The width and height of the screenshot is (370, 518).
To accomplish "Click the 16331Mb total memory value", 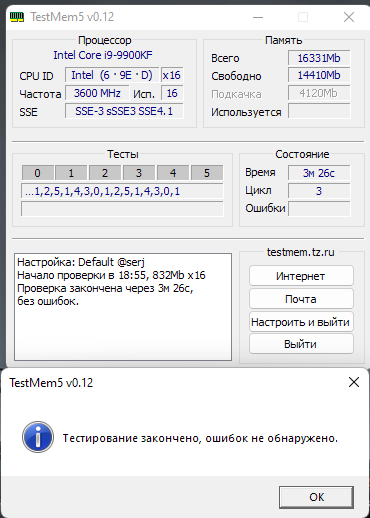I will click(319, 58).
